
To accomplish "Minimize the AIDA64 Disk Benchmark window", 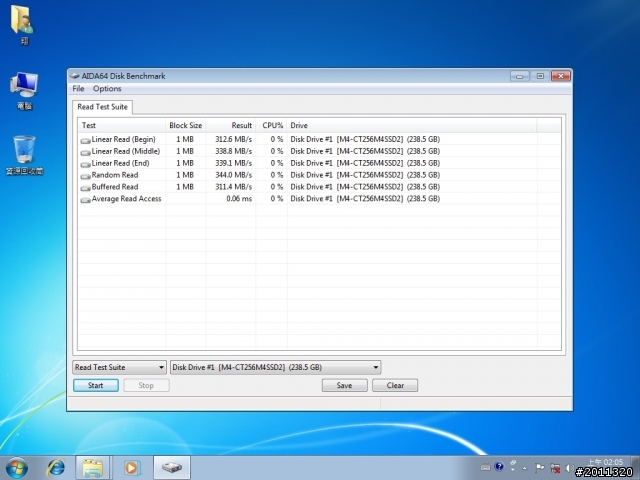I will [520, 76].
